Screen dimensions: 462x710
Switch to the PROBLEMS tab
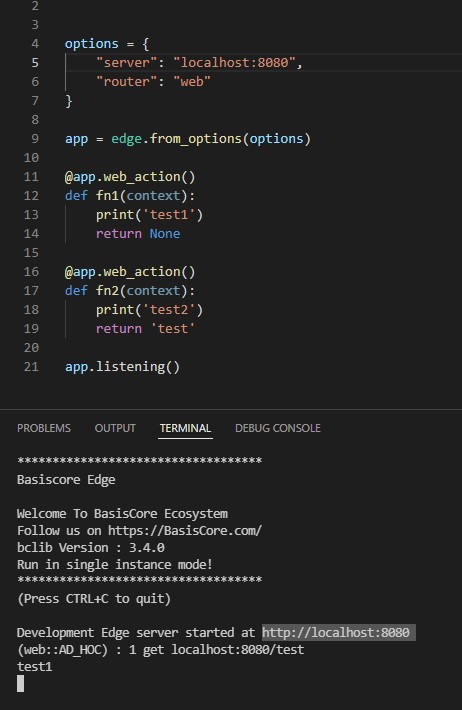(44, 428)
